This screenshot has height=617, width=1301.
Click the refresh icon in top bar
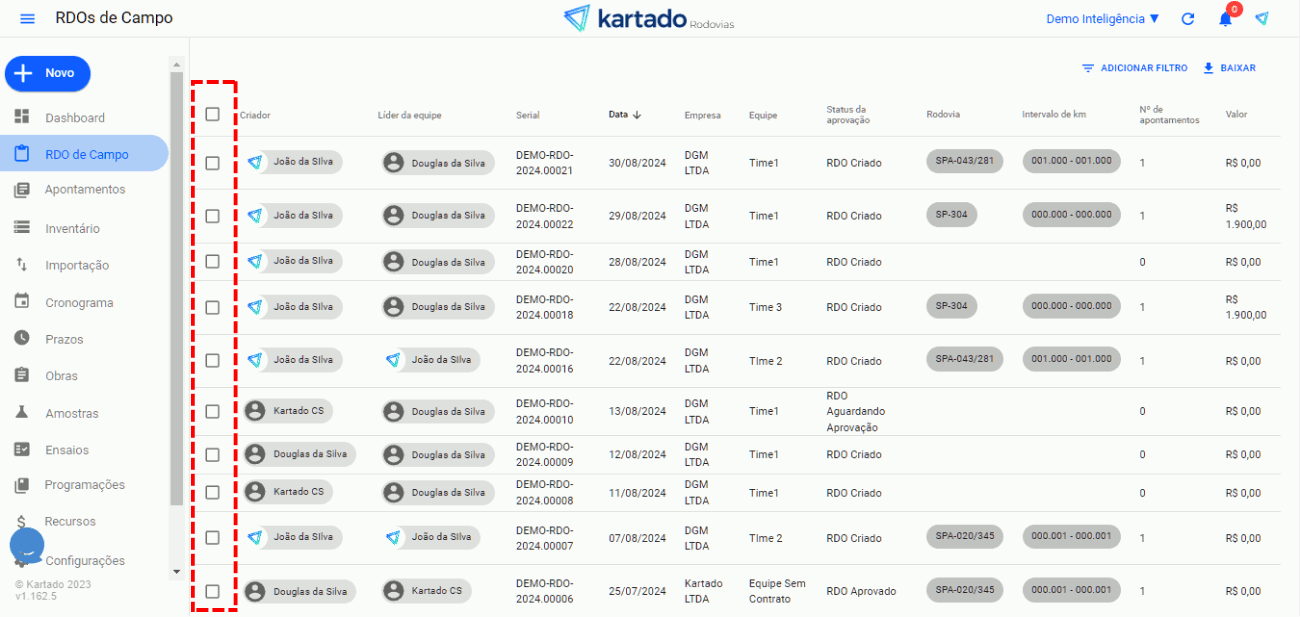pos(1188,19)
